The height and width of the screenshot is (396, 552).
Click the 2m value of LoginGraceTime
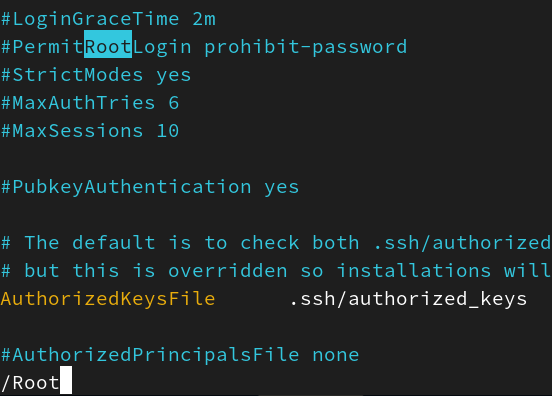pos(204,20)
